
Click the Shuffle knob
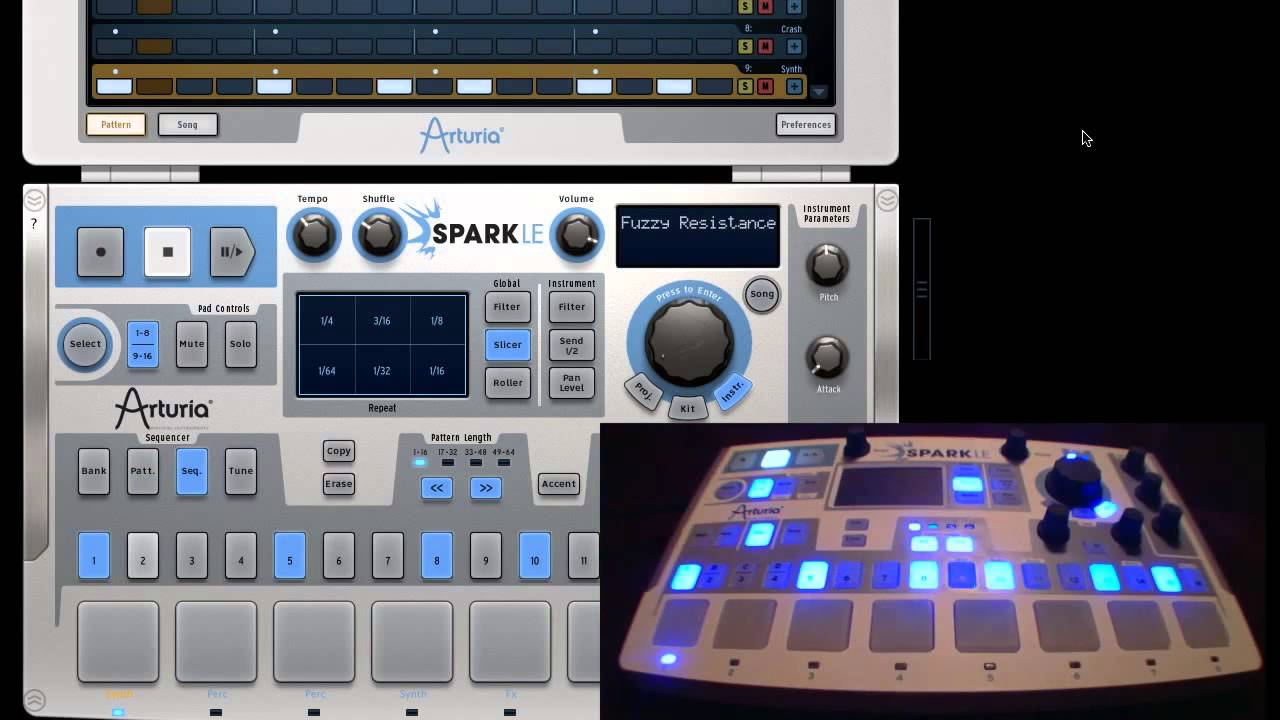coord(379,236)
